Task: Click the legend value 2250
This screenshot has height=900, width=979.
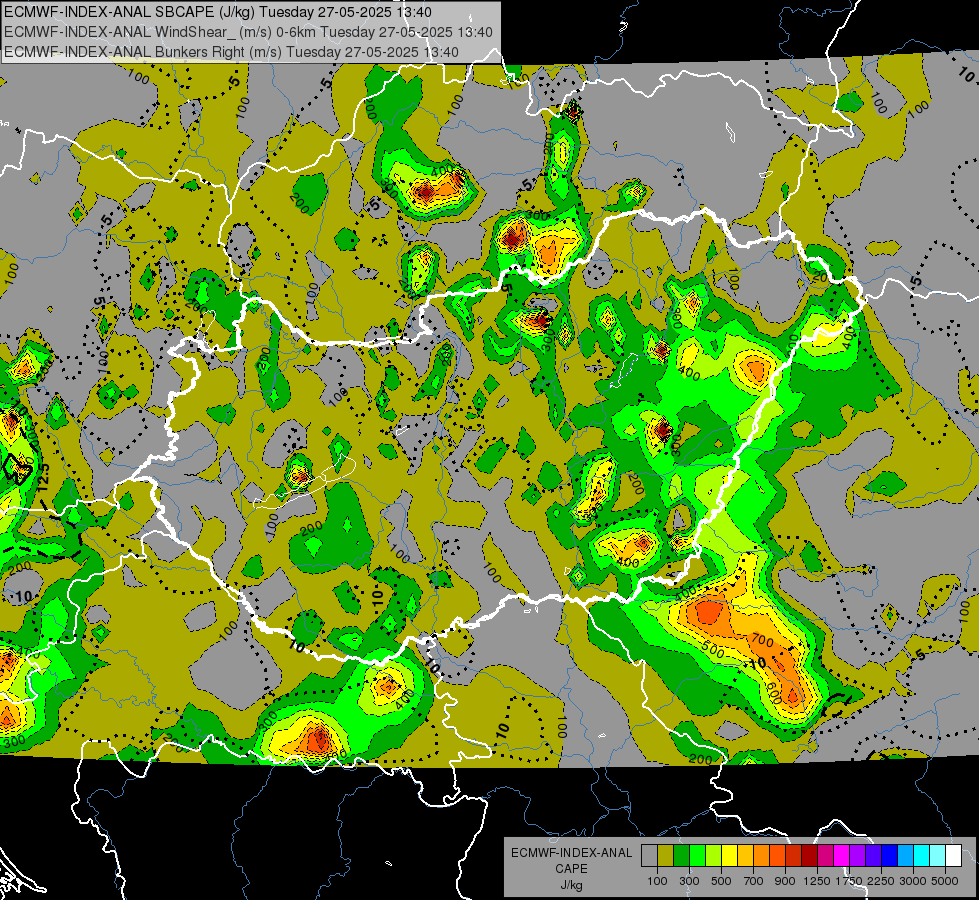Action: (x=881, y=881)
